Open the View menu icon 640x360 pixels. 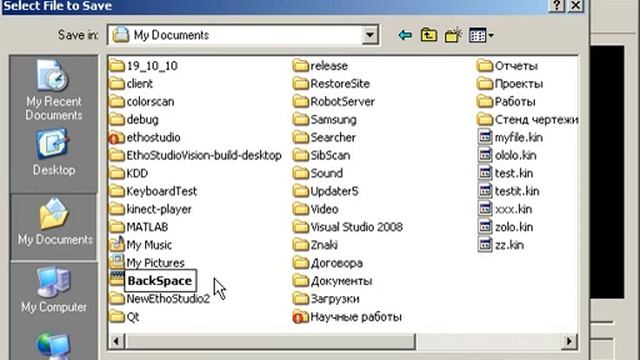[x=481, y=36]
